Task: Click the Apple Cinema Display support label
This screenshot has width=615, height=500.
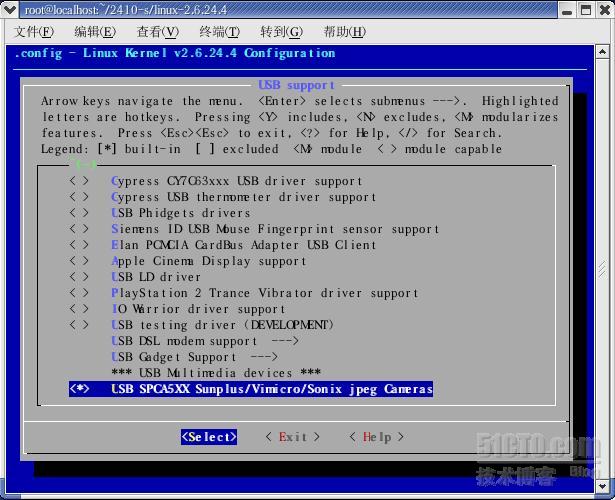Action: [209, 261]
